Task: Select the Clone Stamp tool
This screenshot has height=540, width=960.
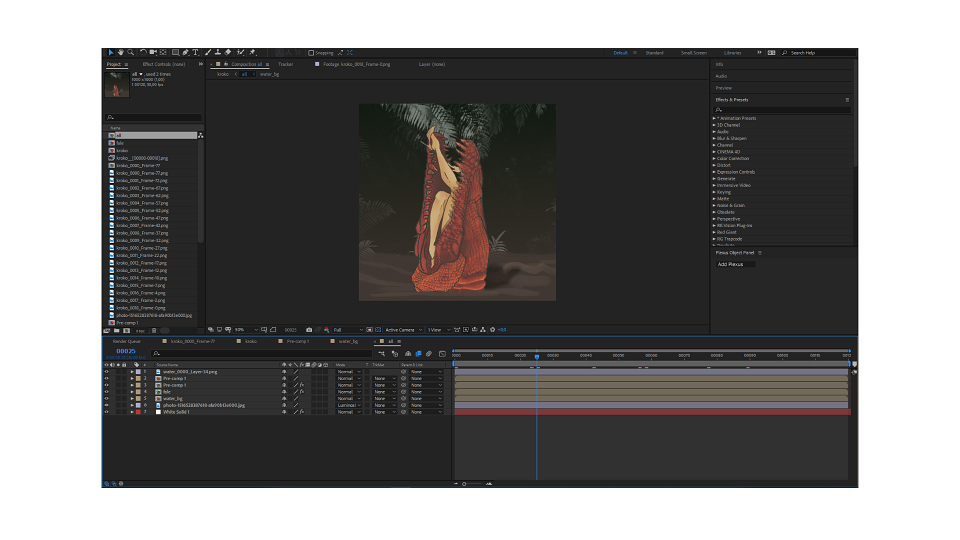Action: pyautogui.click(x=217, y=53)
